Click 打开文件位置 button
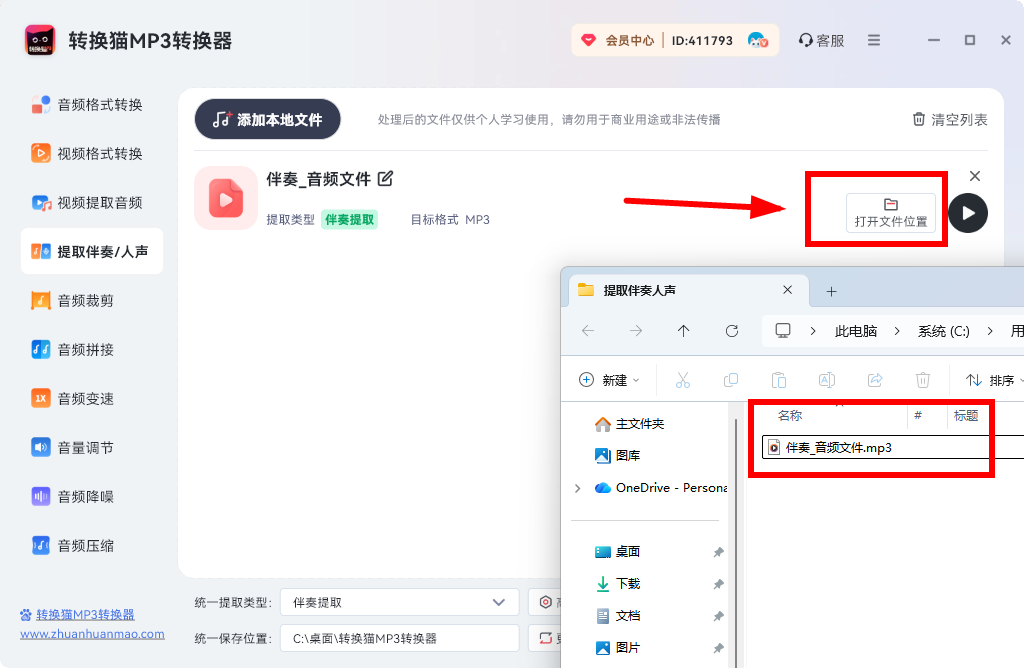Viewport: 1024px width, 668px height. [x=891, y=213]
